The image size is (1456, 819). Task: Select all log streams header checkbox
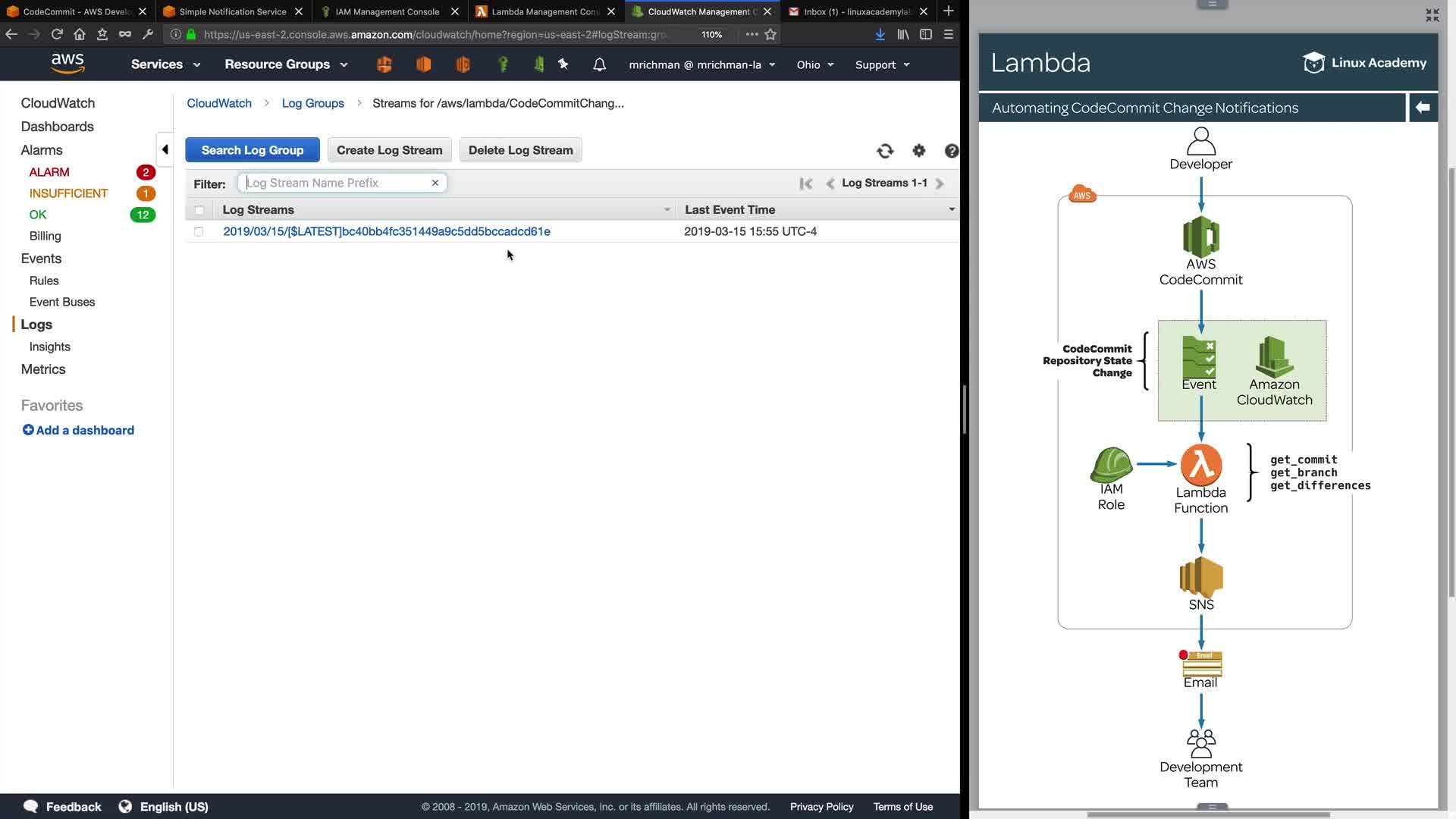(x=199, y=210)
